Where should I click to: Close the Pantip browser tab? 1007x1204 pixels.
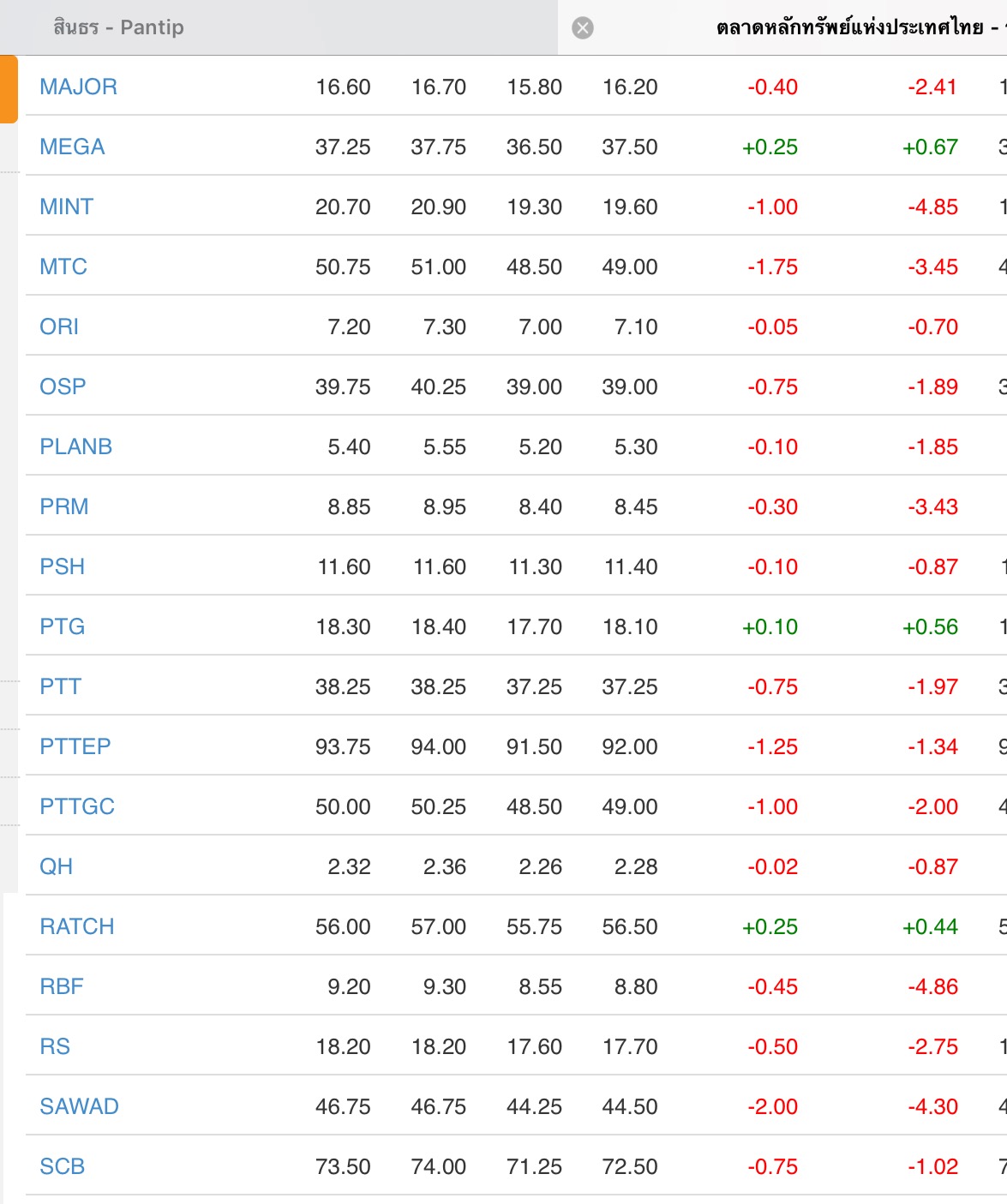(x=583, y=28)
